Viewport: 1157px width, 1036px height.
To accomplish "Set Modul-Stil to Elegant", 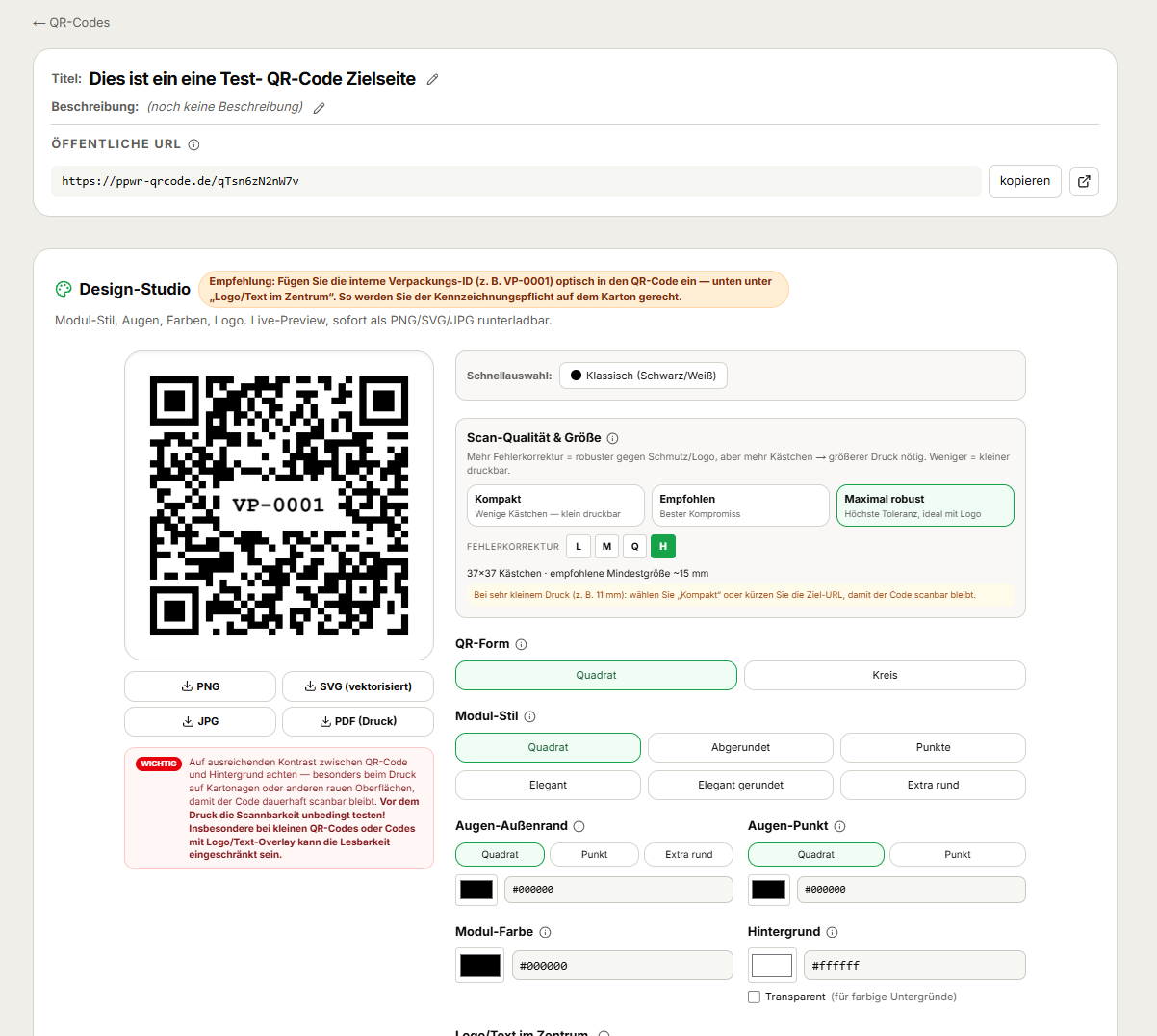I will (548, 785).
